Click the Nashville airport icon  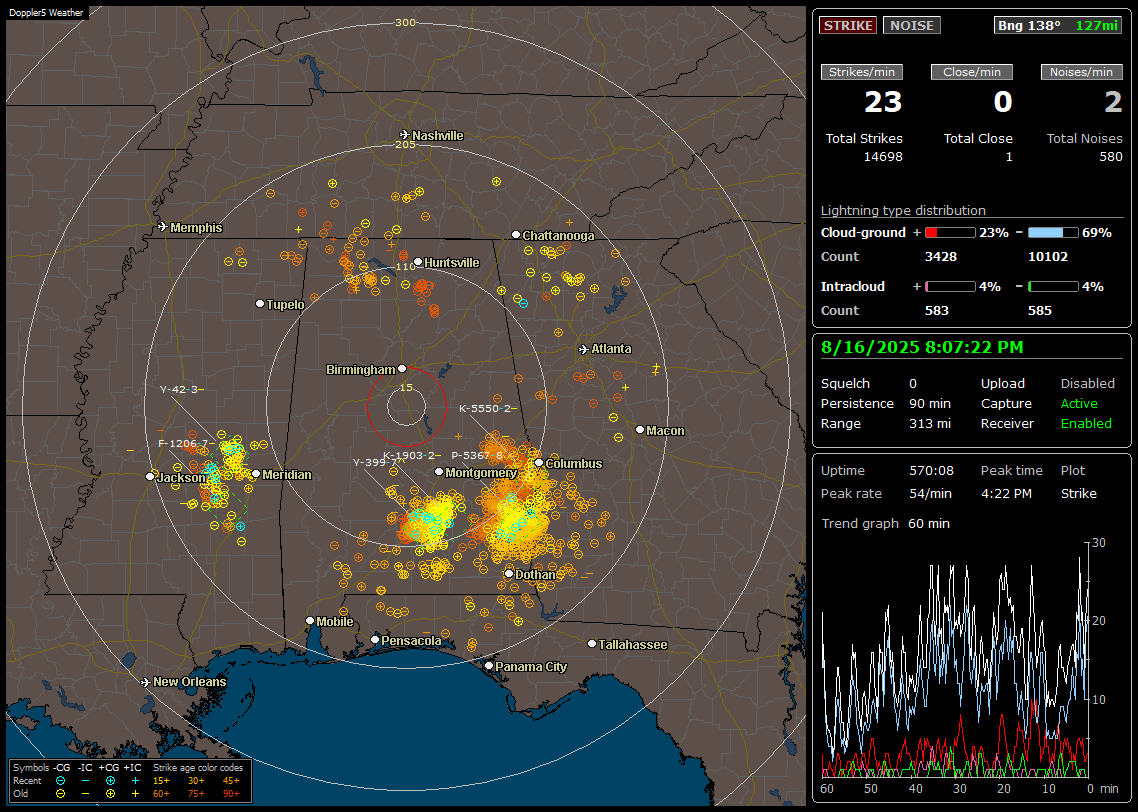pyautogui.click(x=404, y=135)
